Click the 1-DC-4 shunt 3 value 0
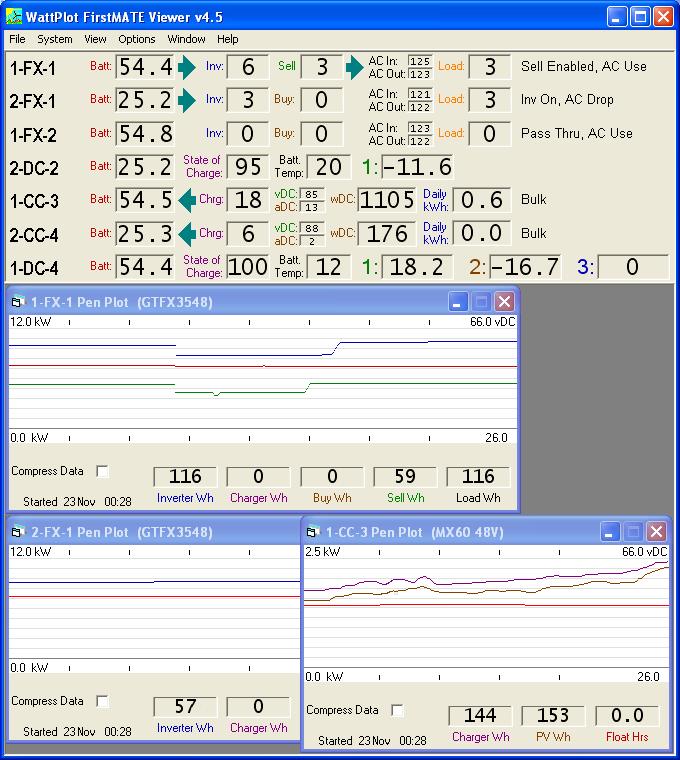 [x=633, y=267]
